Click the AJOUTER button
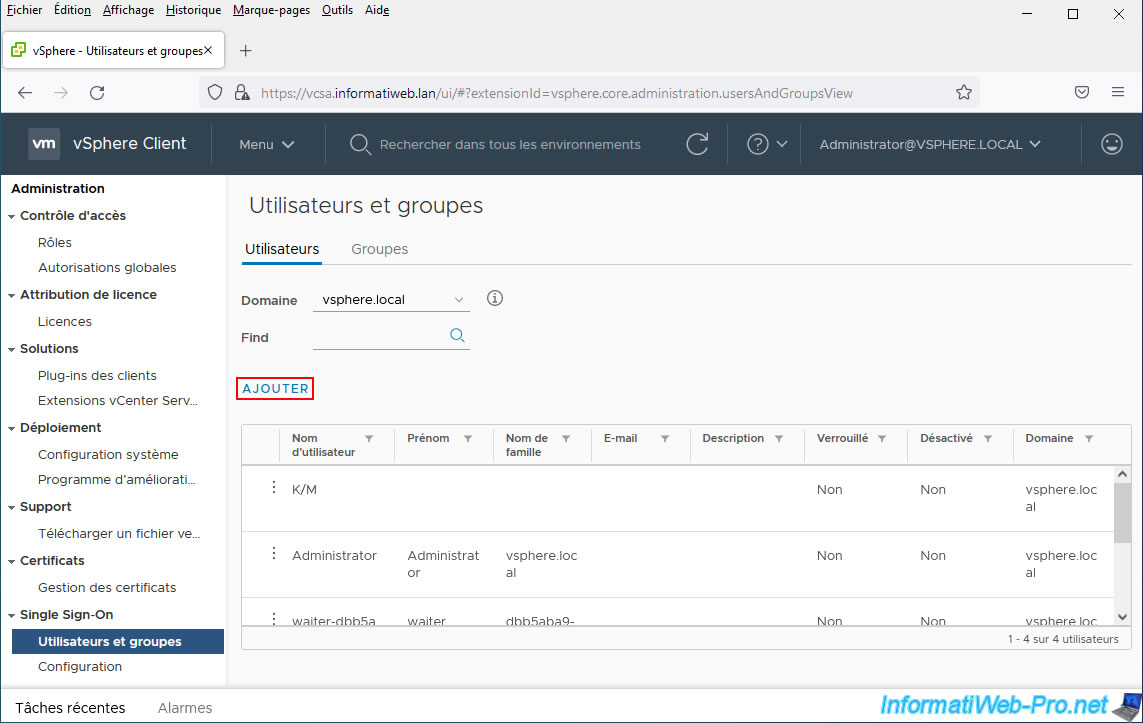 (275, 389)
